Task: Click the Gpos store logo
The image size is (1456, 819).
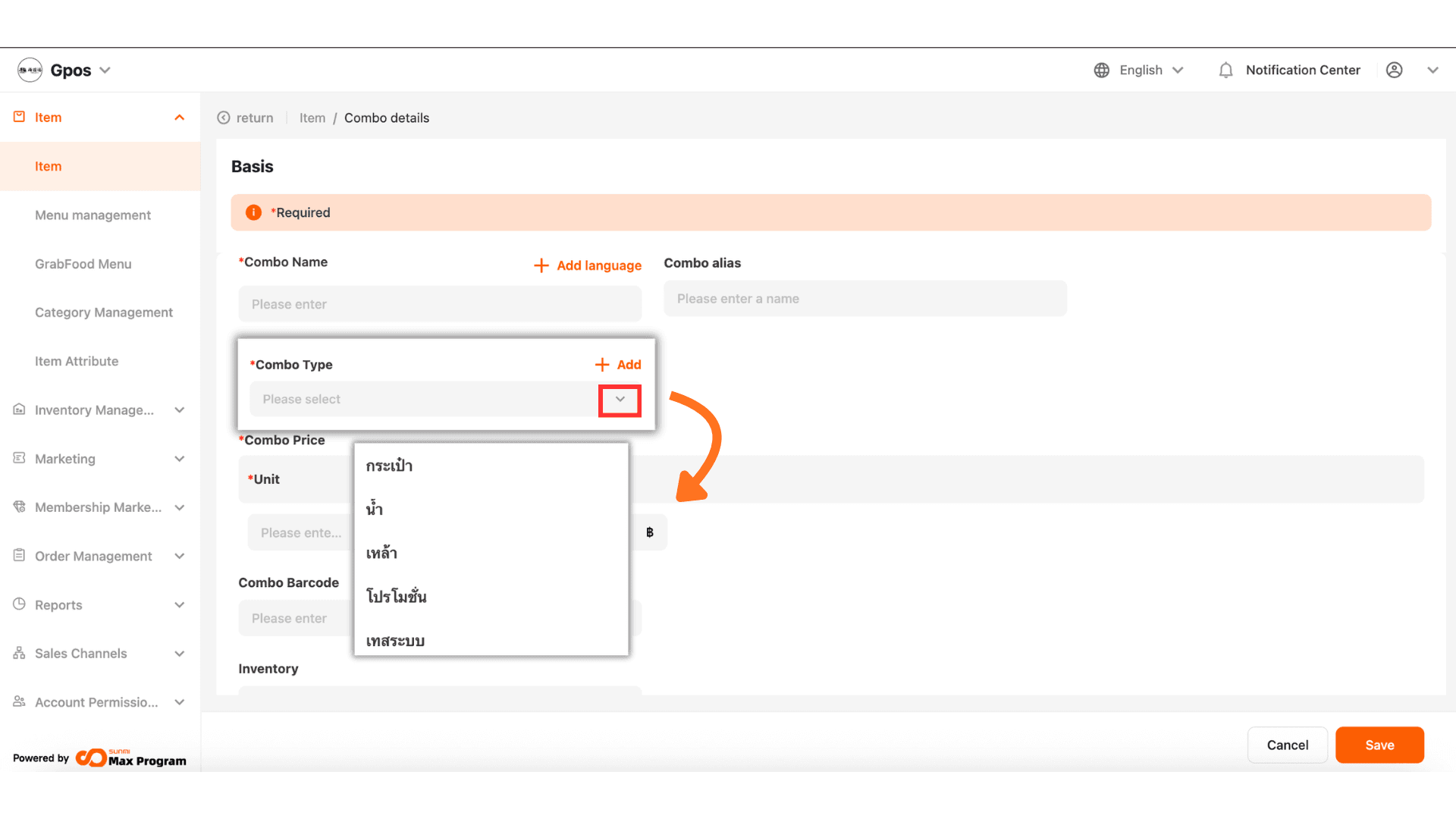Action: [30, 71]
